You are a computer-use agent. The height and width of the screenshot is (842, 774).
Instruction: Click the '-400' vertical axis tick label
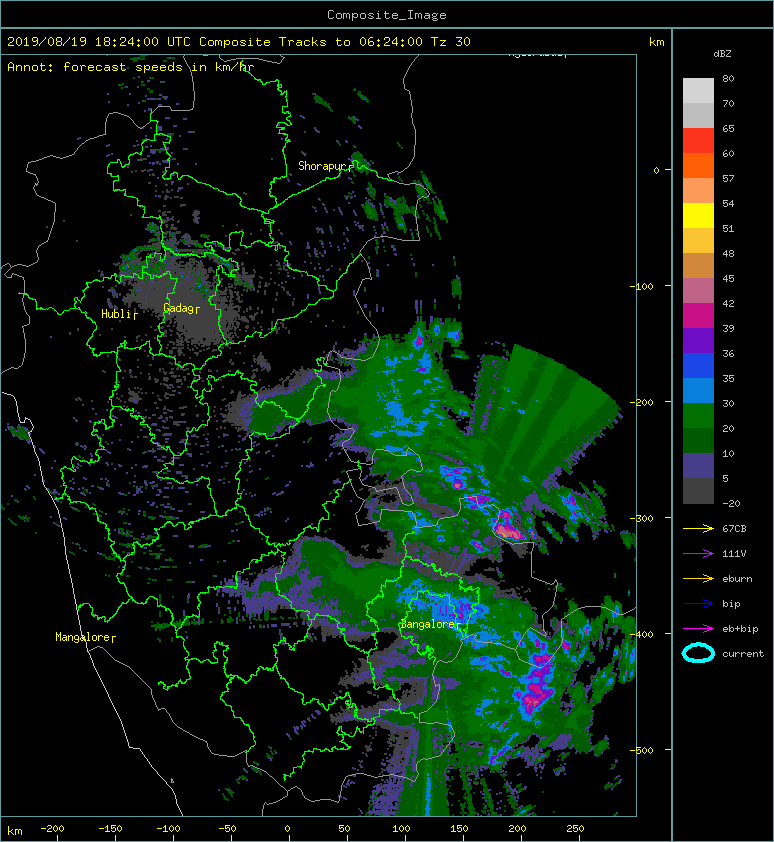tap(642, 634)
